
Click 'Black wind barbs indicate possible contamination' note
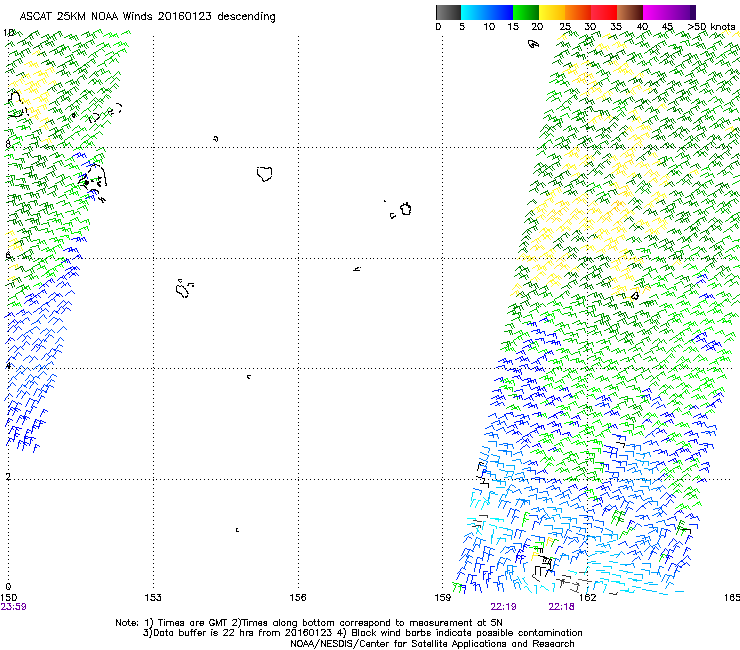[x=466, y=633]
